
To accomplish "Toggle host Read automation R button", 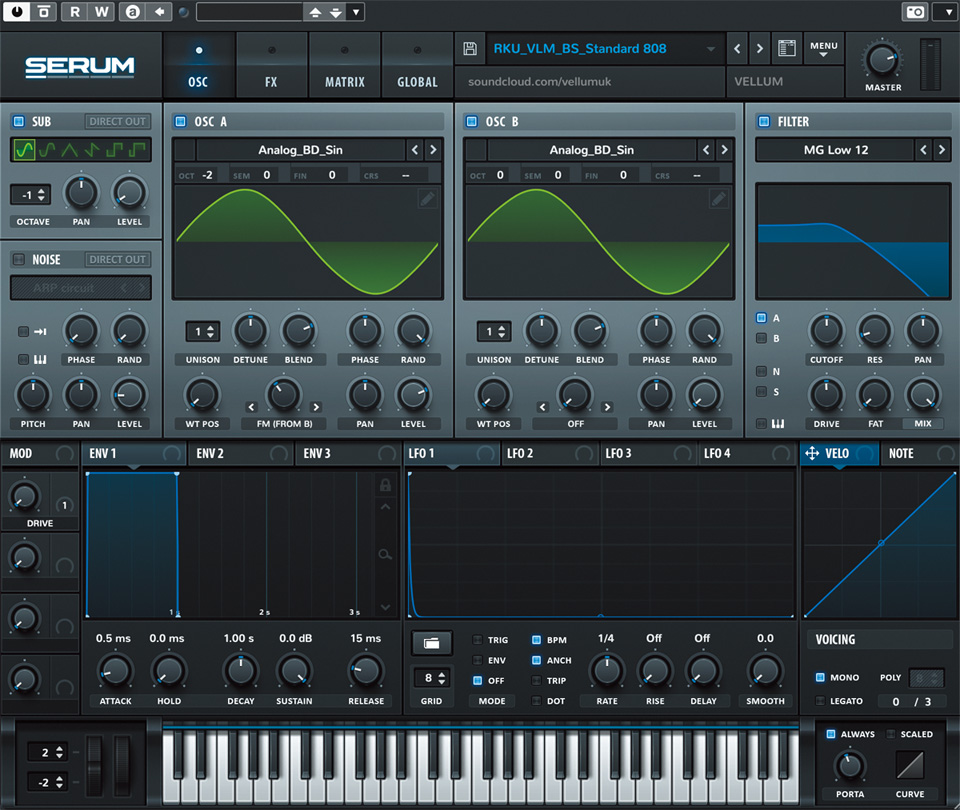I will (x=75, y=12).
